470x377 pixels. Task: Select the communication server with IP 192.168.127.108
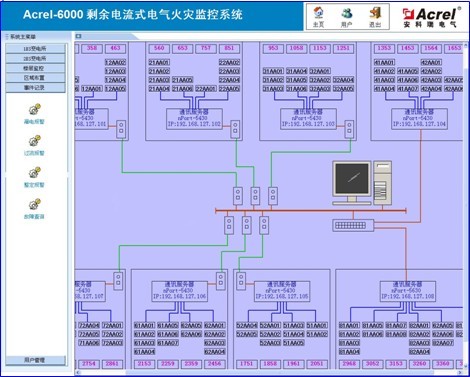(x=408, y=291)
